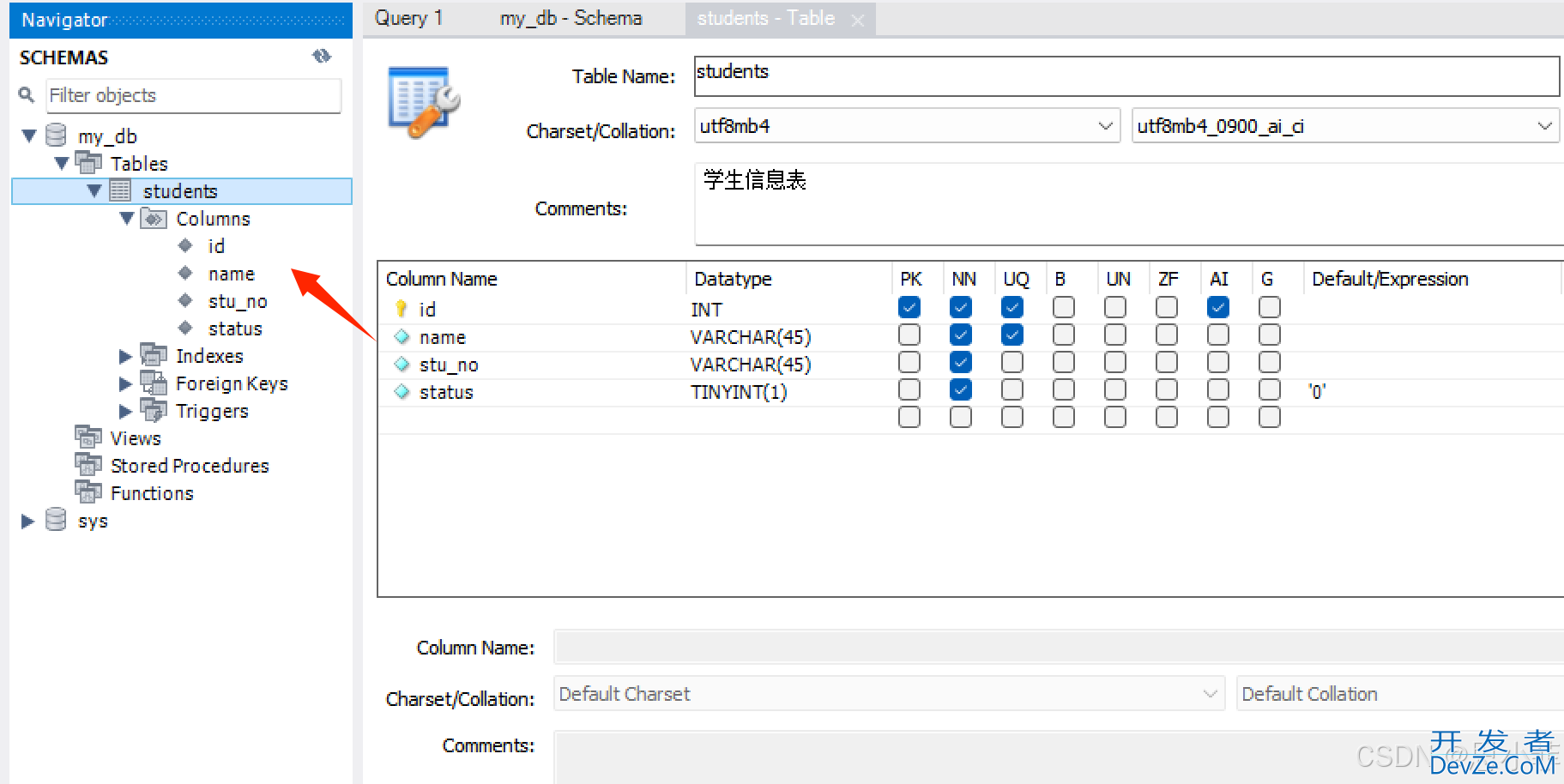Click the students table icon in tree
Screen dimensions: 1564x784
coord(120,190)
